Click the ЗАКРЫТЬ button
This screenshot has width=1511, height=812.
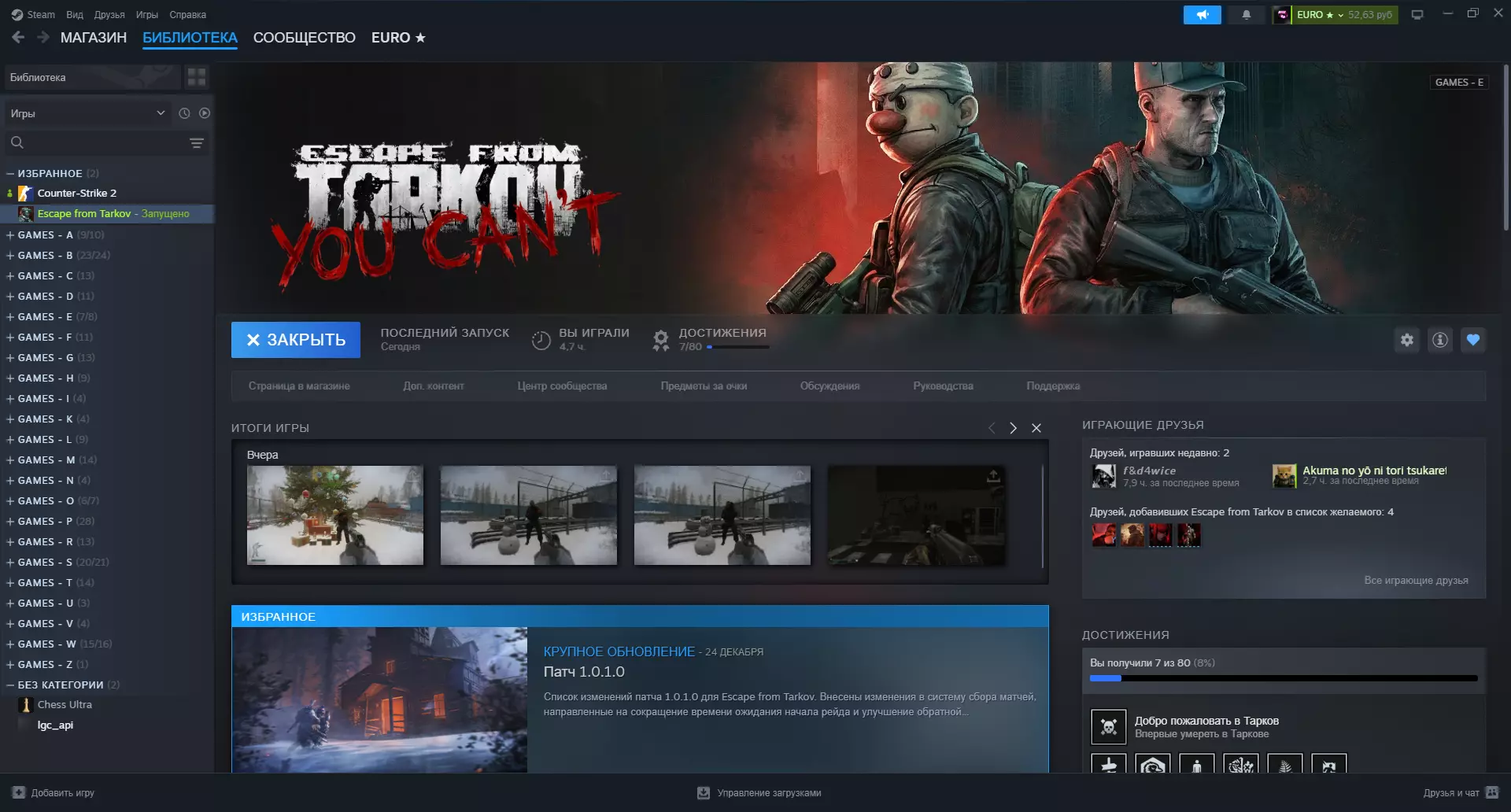(296, 340)
